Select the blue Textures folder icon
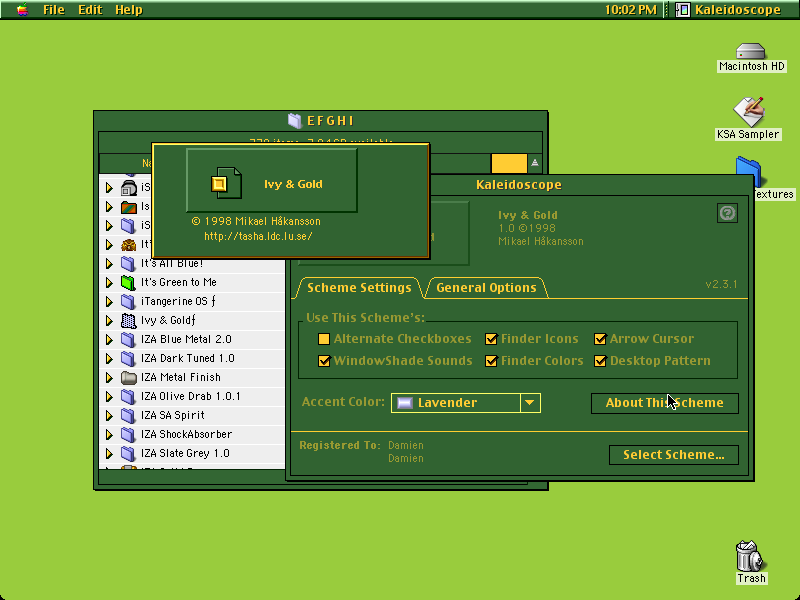Image resolution: width=800 pixels, height=600 pixels. (x=748, y=172)
